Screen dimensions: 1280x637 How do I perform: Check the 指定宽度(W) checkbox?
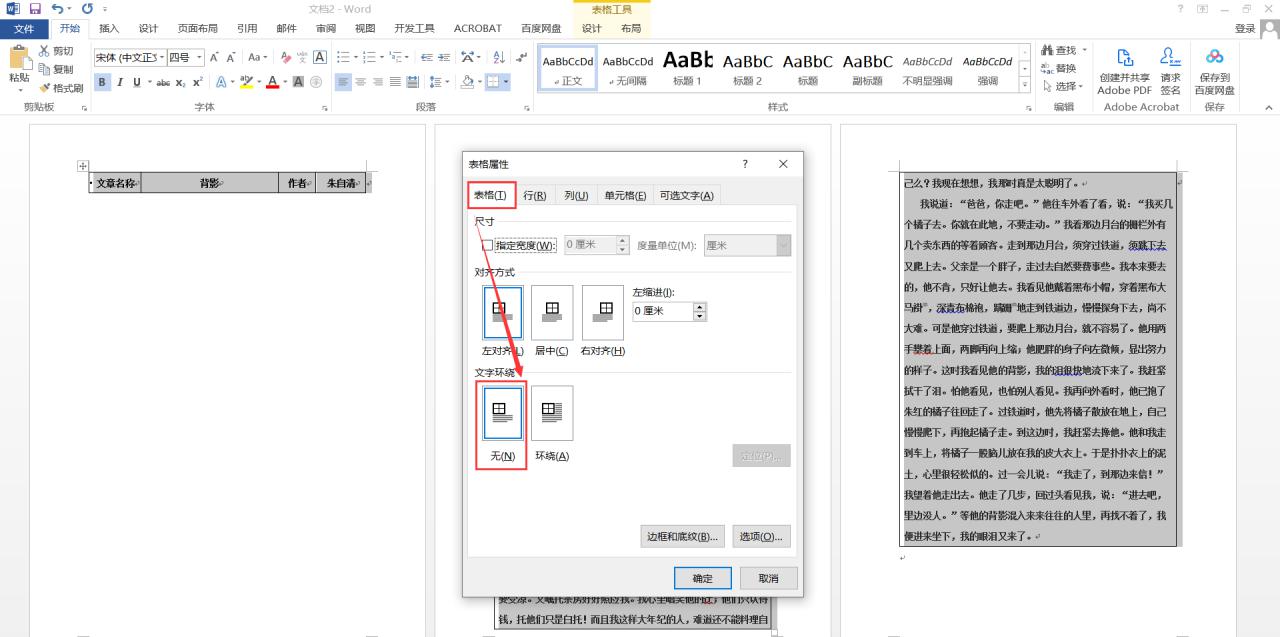coord(487,245)
